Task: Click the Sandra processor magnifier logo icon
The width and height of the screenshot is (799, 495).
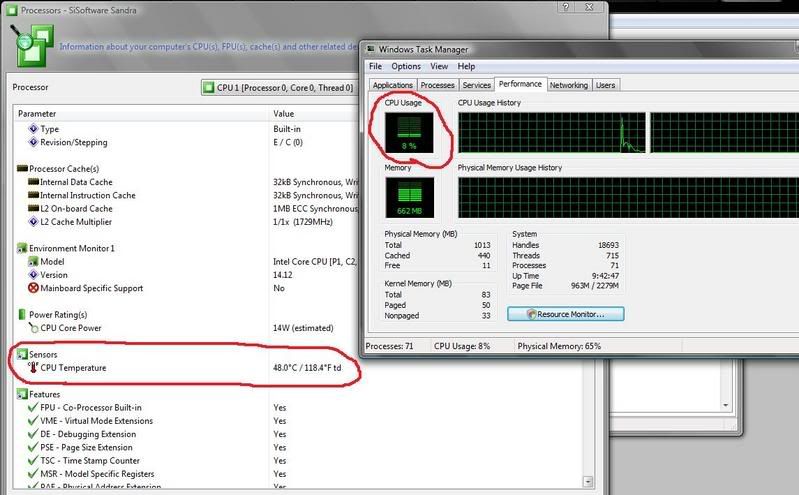Action: click(32, 46)
